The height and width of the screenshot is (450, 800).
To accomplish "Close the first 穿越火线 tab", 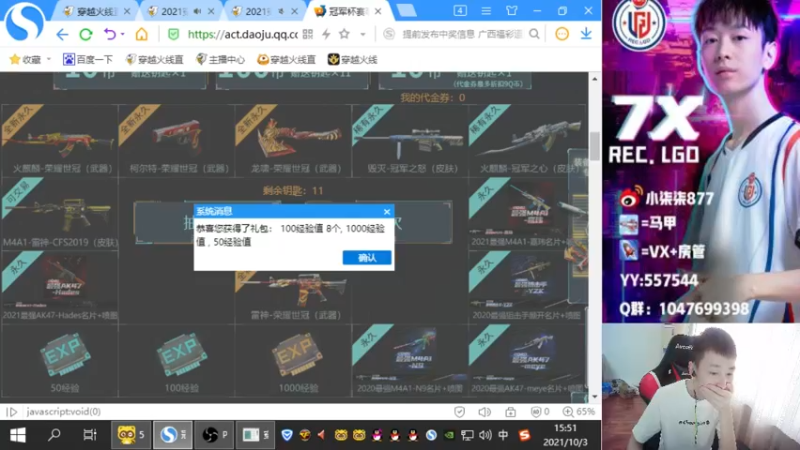I will (127, 11).
